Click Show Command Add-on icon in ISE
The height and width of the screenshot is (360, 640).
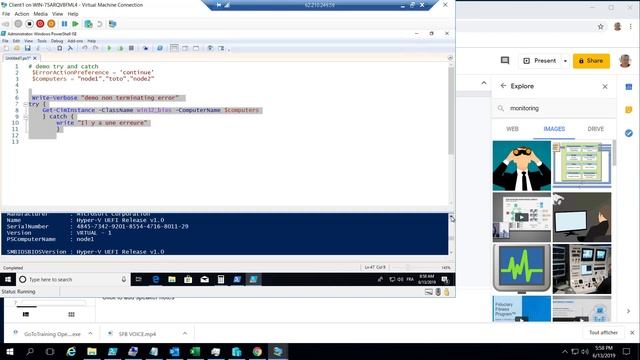point(221,48)
